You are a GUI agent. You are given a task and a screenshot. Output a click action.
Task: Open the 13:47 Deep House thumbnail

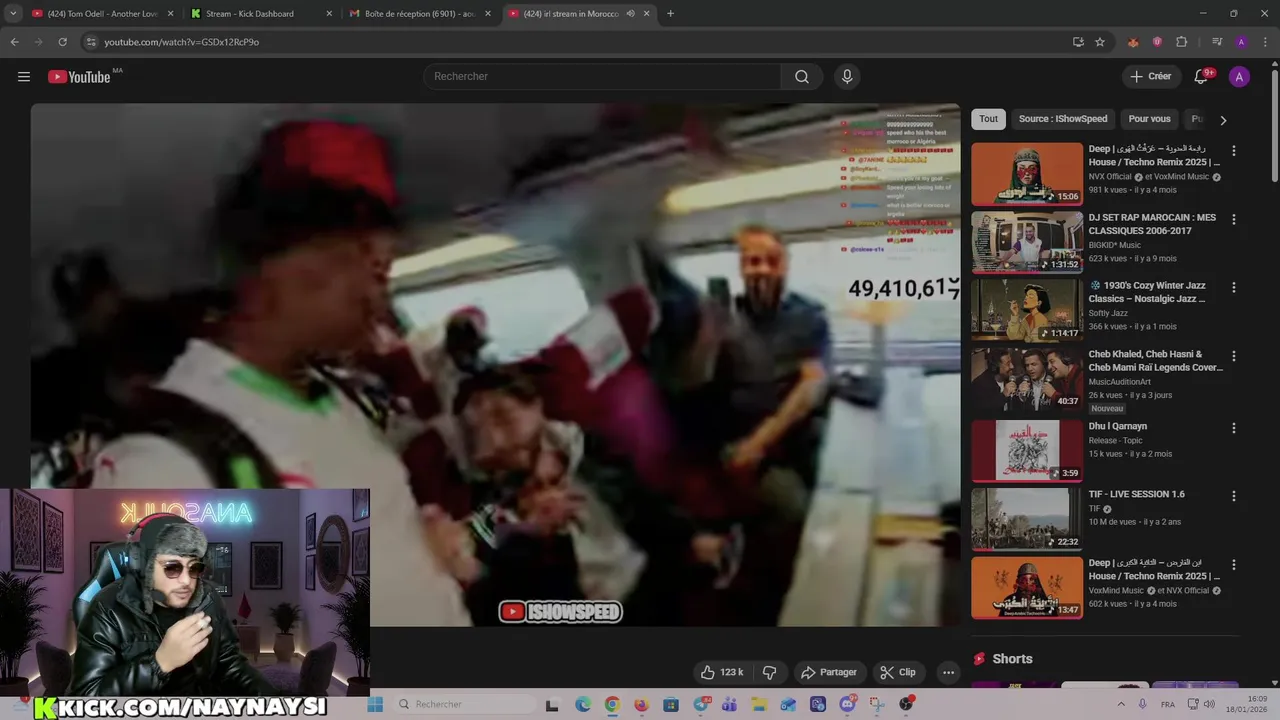(1027, 587)
